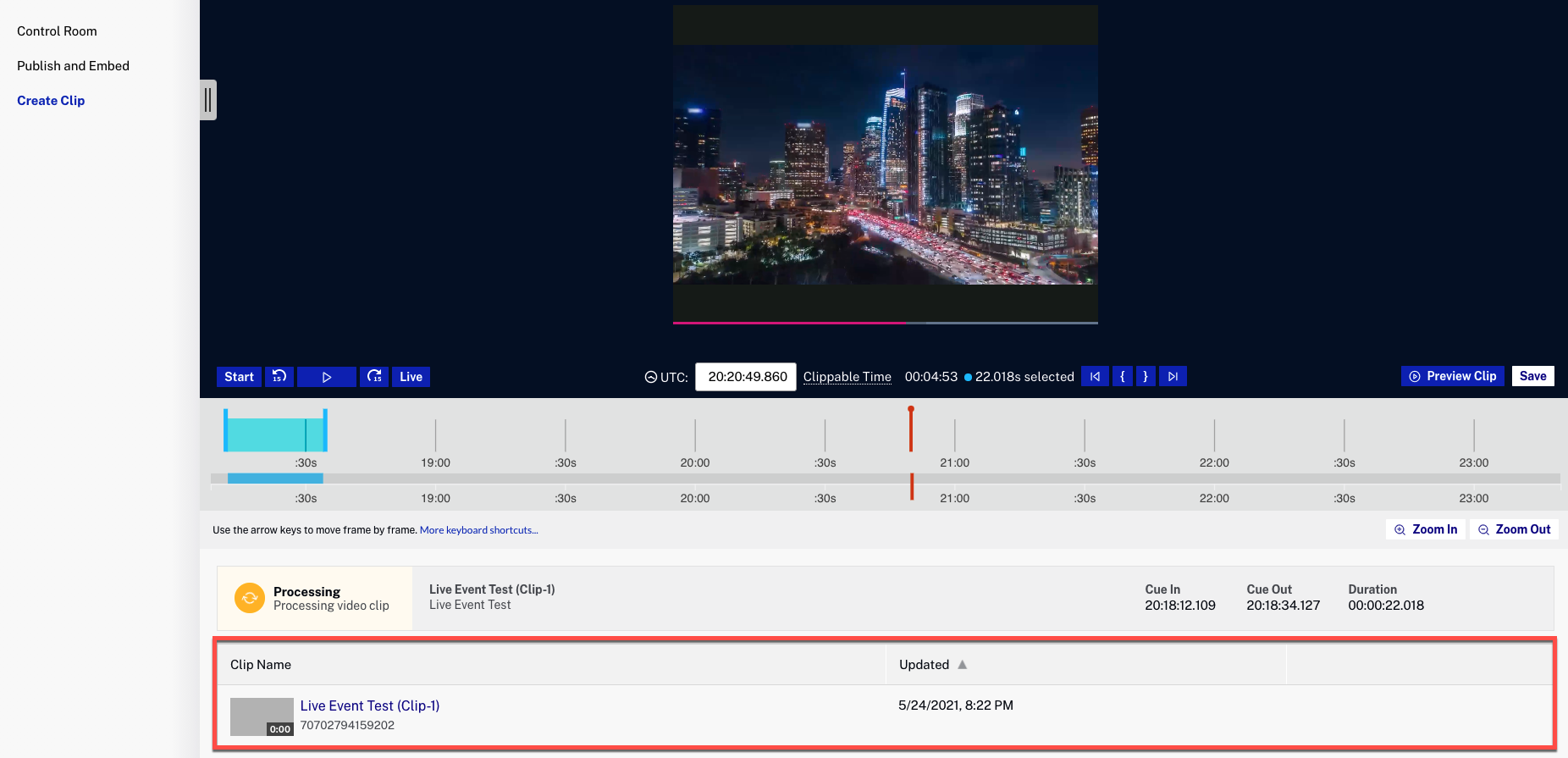Click the Clip Name column header
Screen dimensions: 1568x758
pos(261,665)
